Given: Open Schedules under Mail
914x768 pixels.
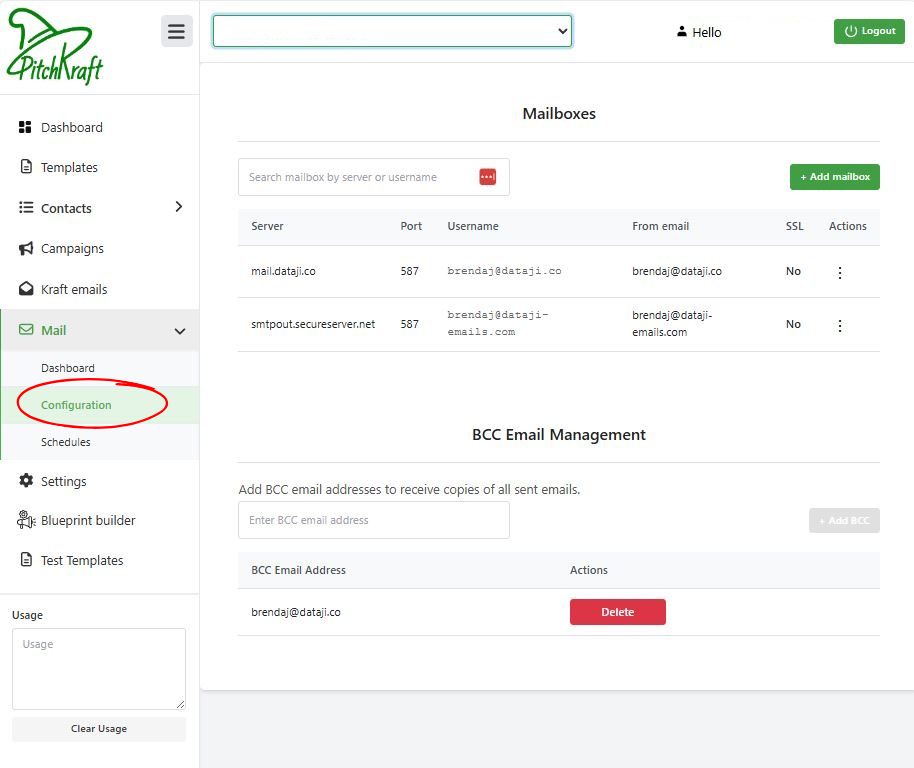Looking at the screenshot, I should coord(66,442).
